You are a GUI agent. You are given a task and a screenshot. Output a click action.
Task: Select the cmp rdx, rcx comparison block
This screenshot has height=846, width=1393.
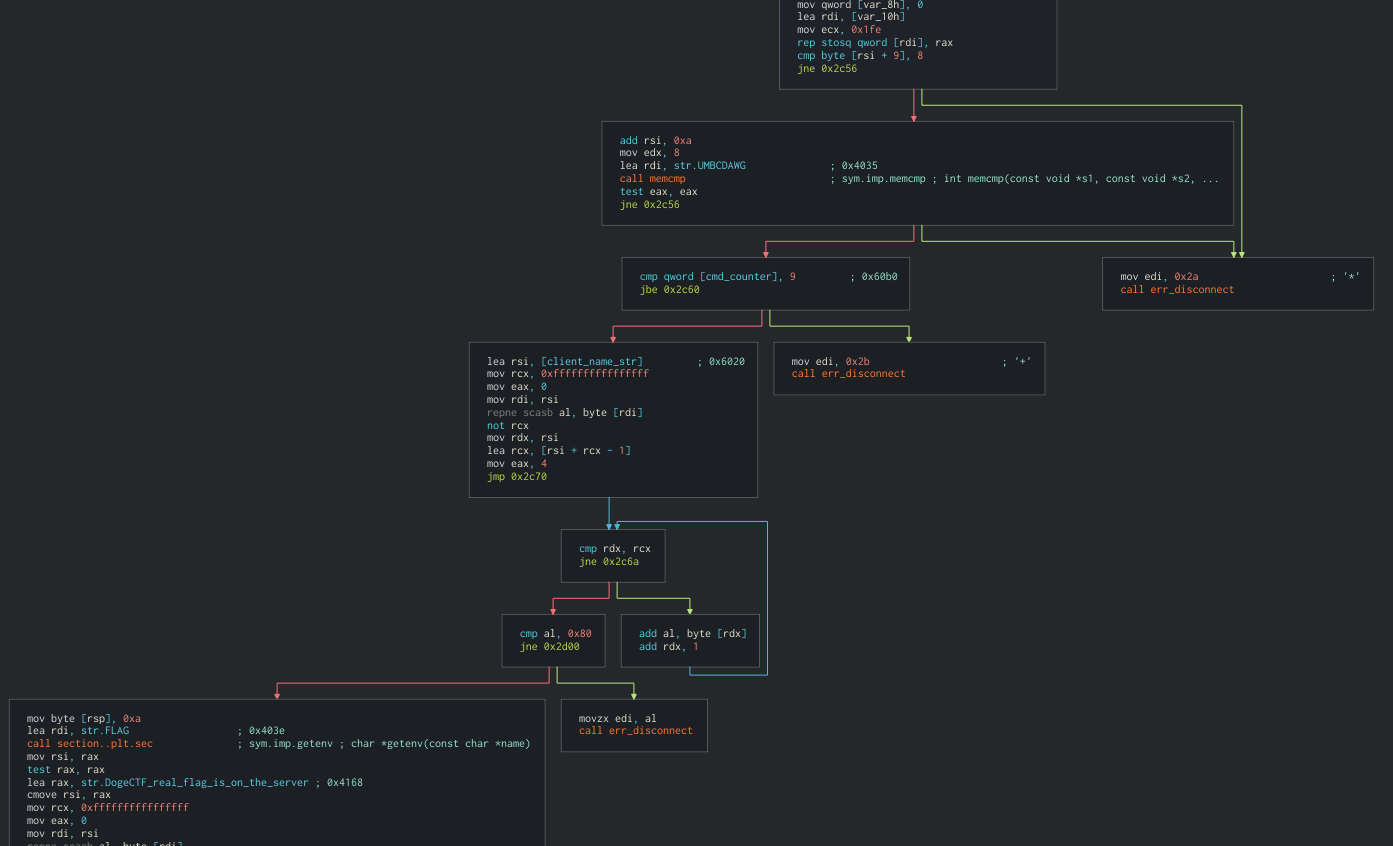coord(613,548)
